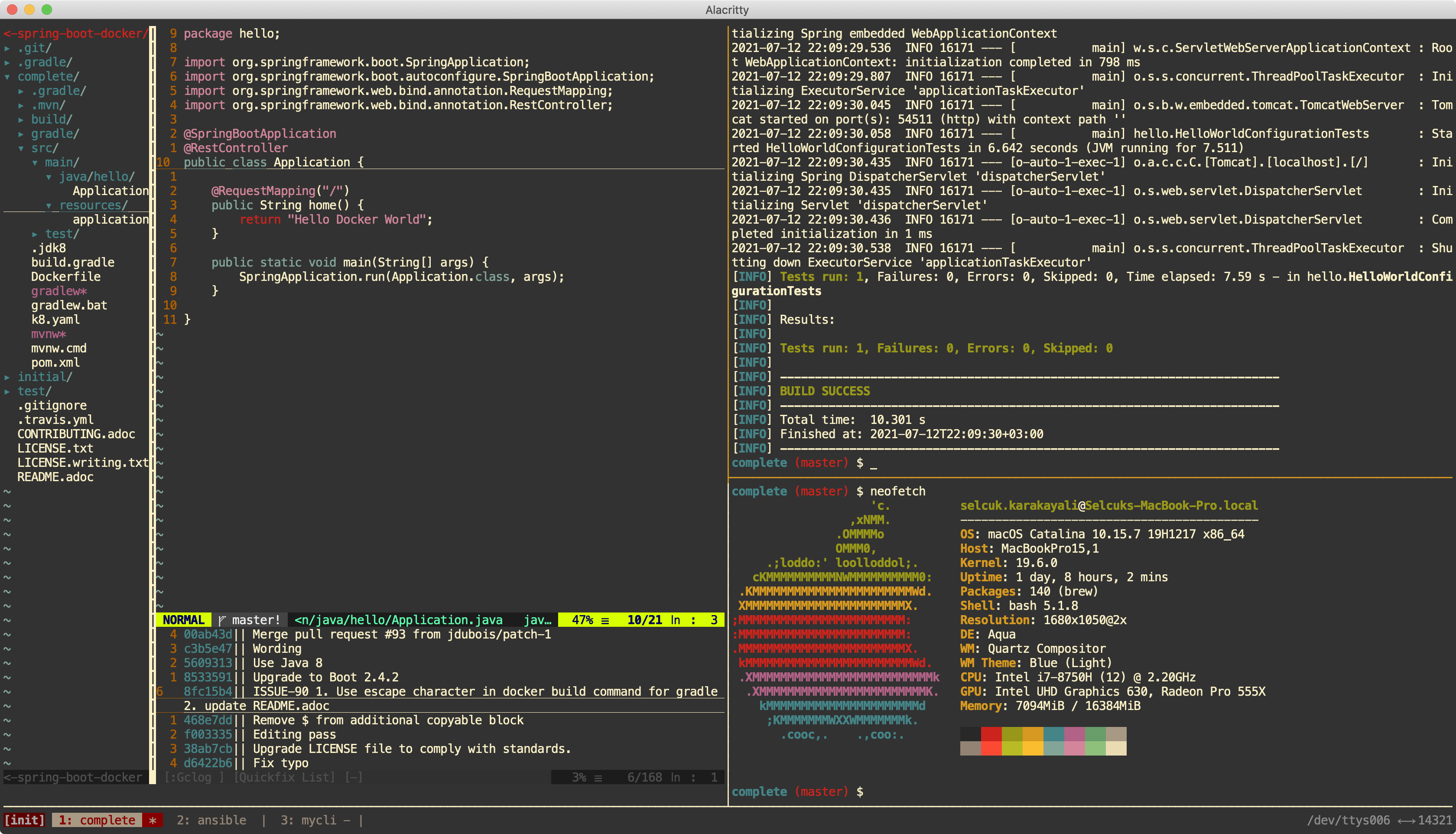Open CONTRIBUTING.adoc in the tree

click(76, 434)
